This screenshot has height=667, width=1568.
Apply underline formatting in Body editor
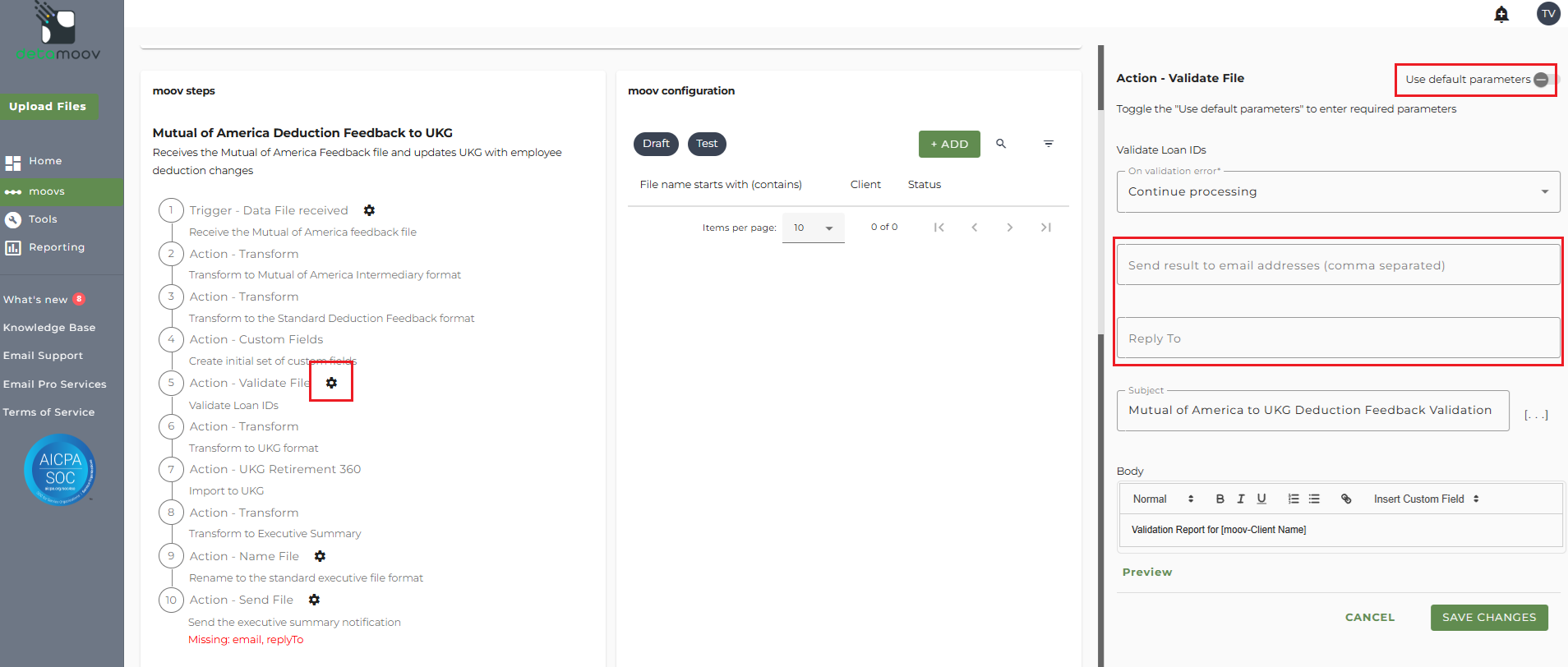(x=1261, y=499)
